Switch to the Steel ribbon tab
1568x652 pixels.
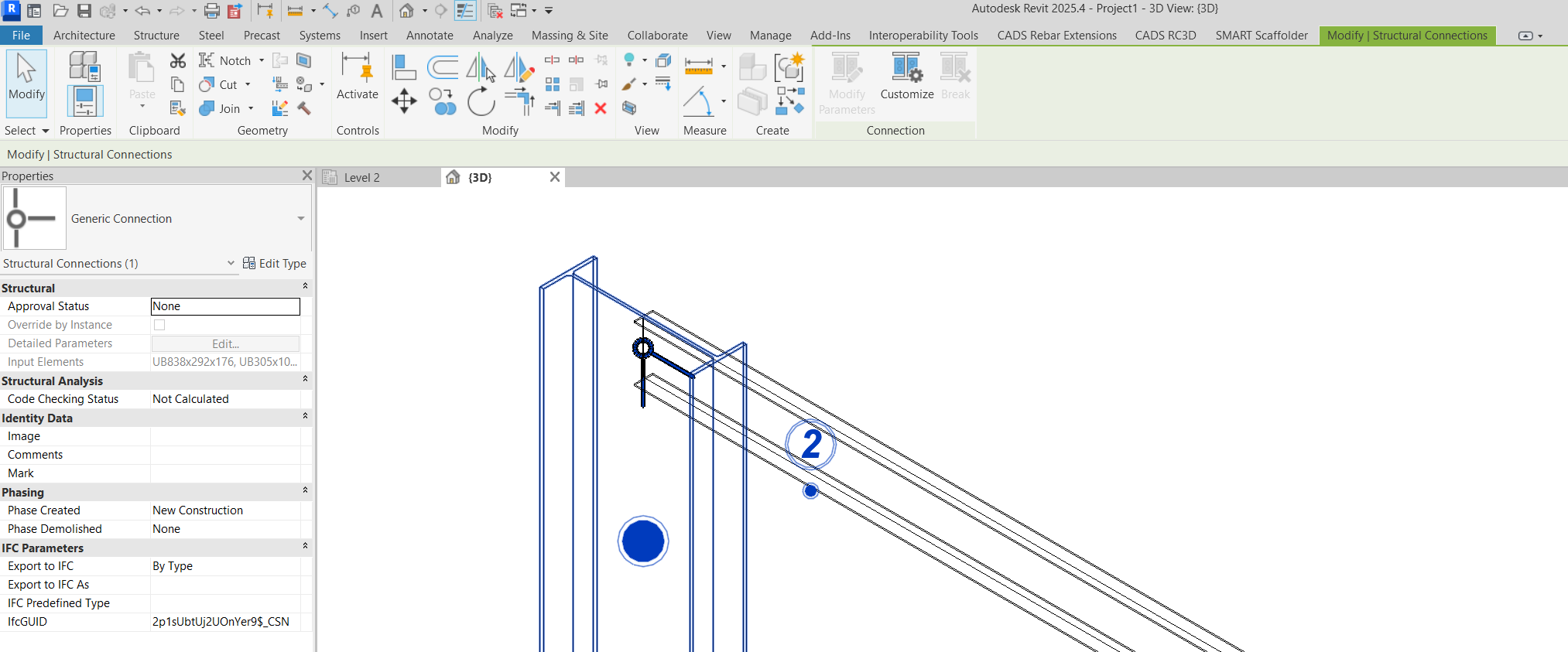point(211,36)
